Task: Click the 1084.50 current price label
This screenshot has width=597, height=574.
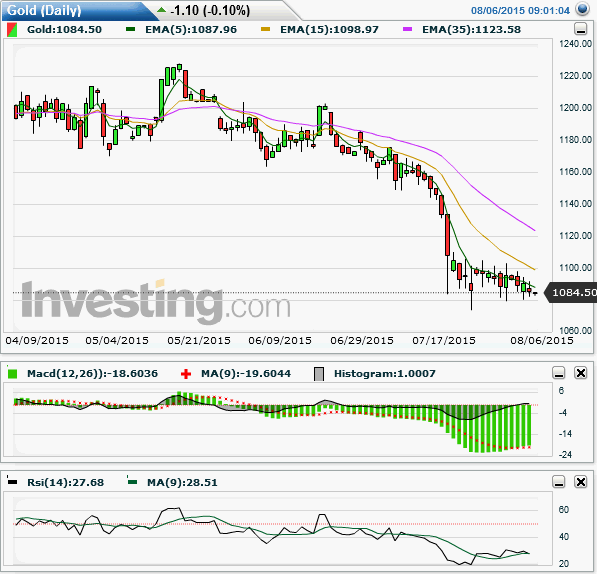Action: (x=572, y=292)
